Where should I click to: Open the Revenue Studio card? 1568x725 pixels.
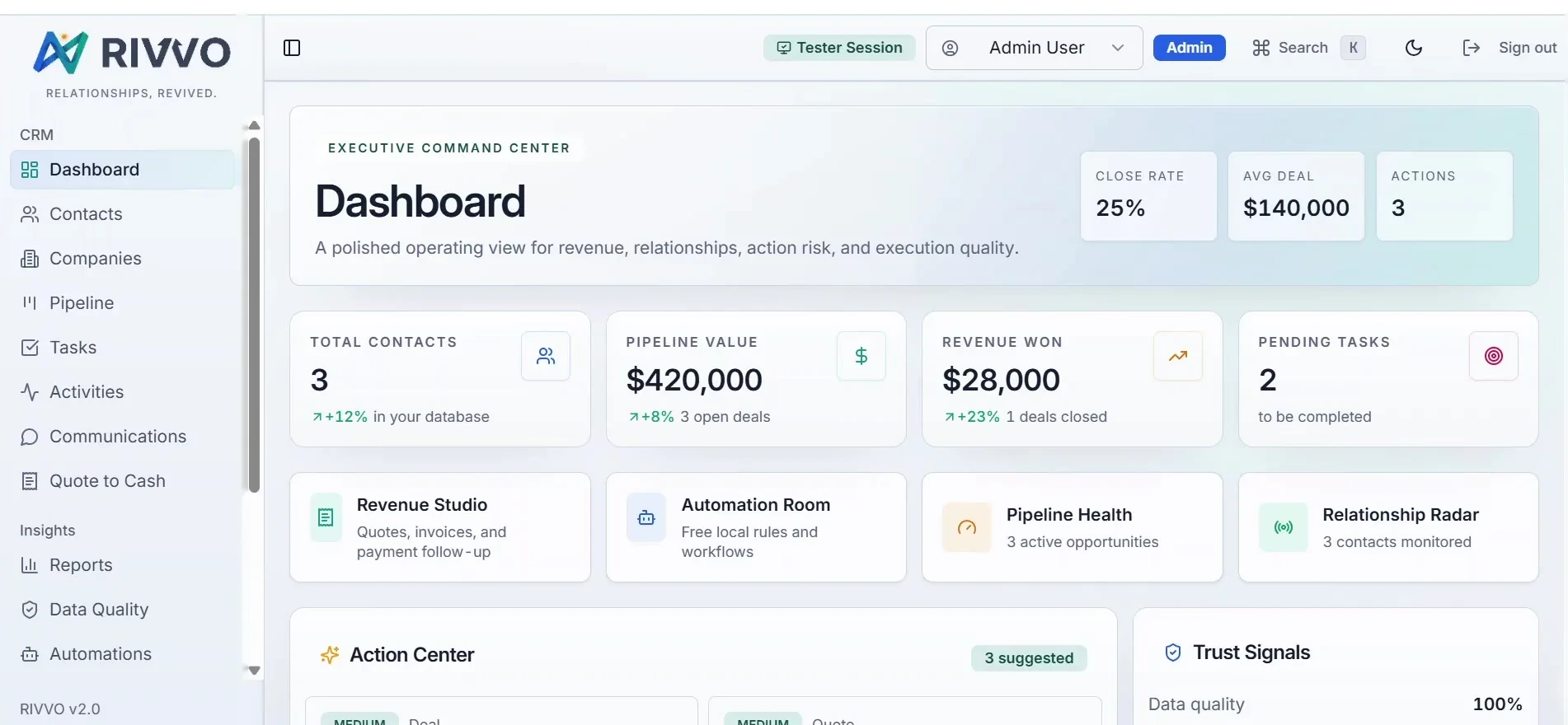(440, 527)
